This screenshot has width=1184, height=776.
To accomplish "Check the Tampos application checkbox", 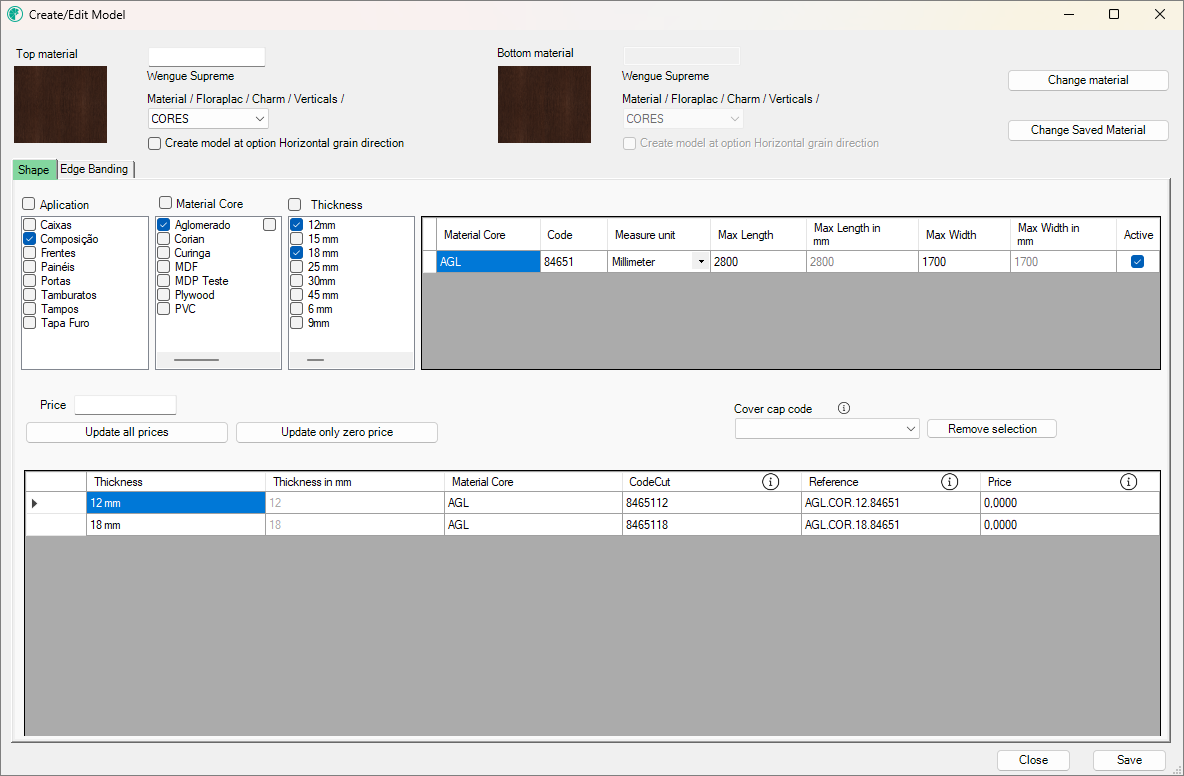I will [x=30, y=309].
